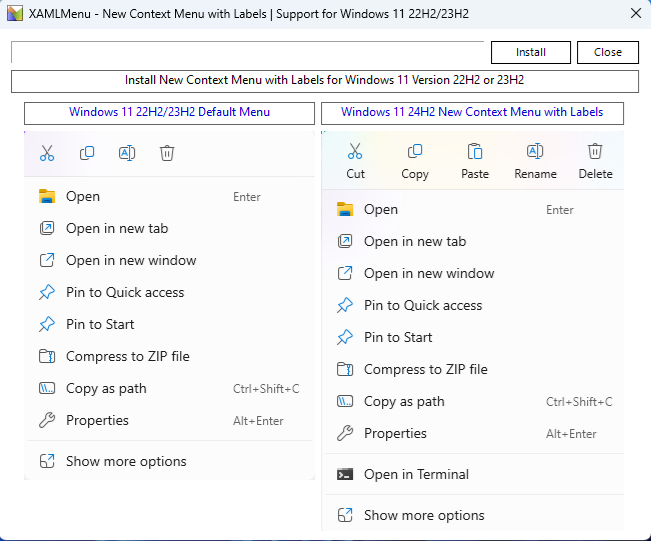Open Properties in the 24H2 menu
The width and height of the screenshot is (651, 541).
[474, 433]
